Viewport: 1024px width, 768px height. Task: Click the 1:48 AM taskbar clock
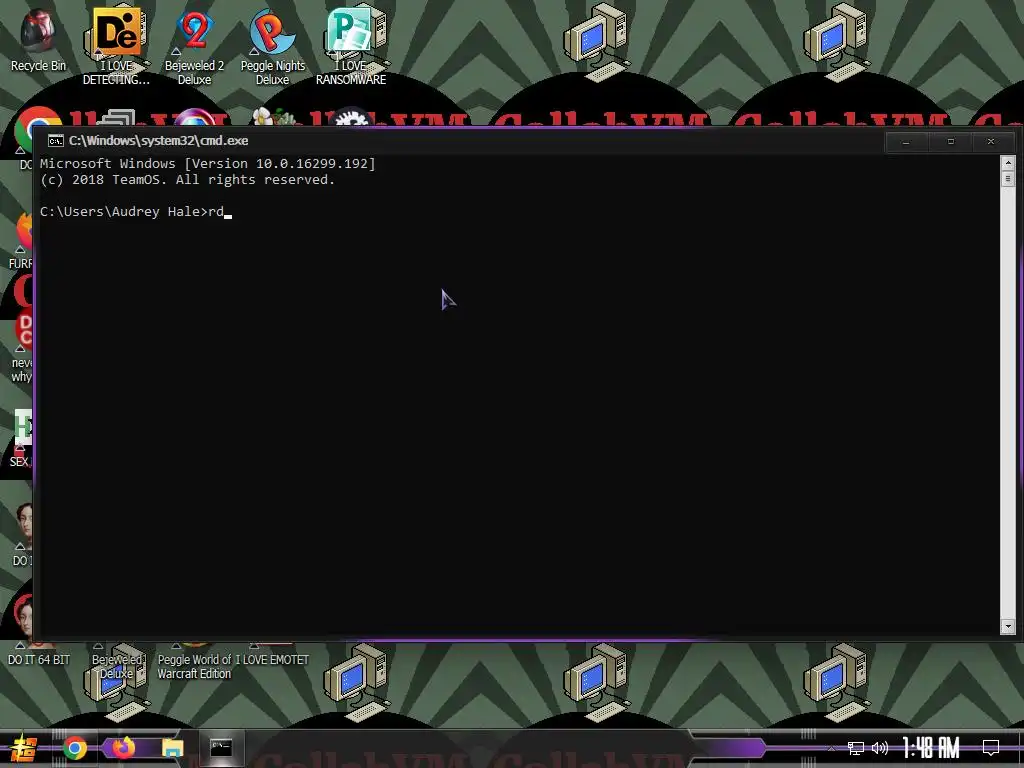click(x=931, y=748)
